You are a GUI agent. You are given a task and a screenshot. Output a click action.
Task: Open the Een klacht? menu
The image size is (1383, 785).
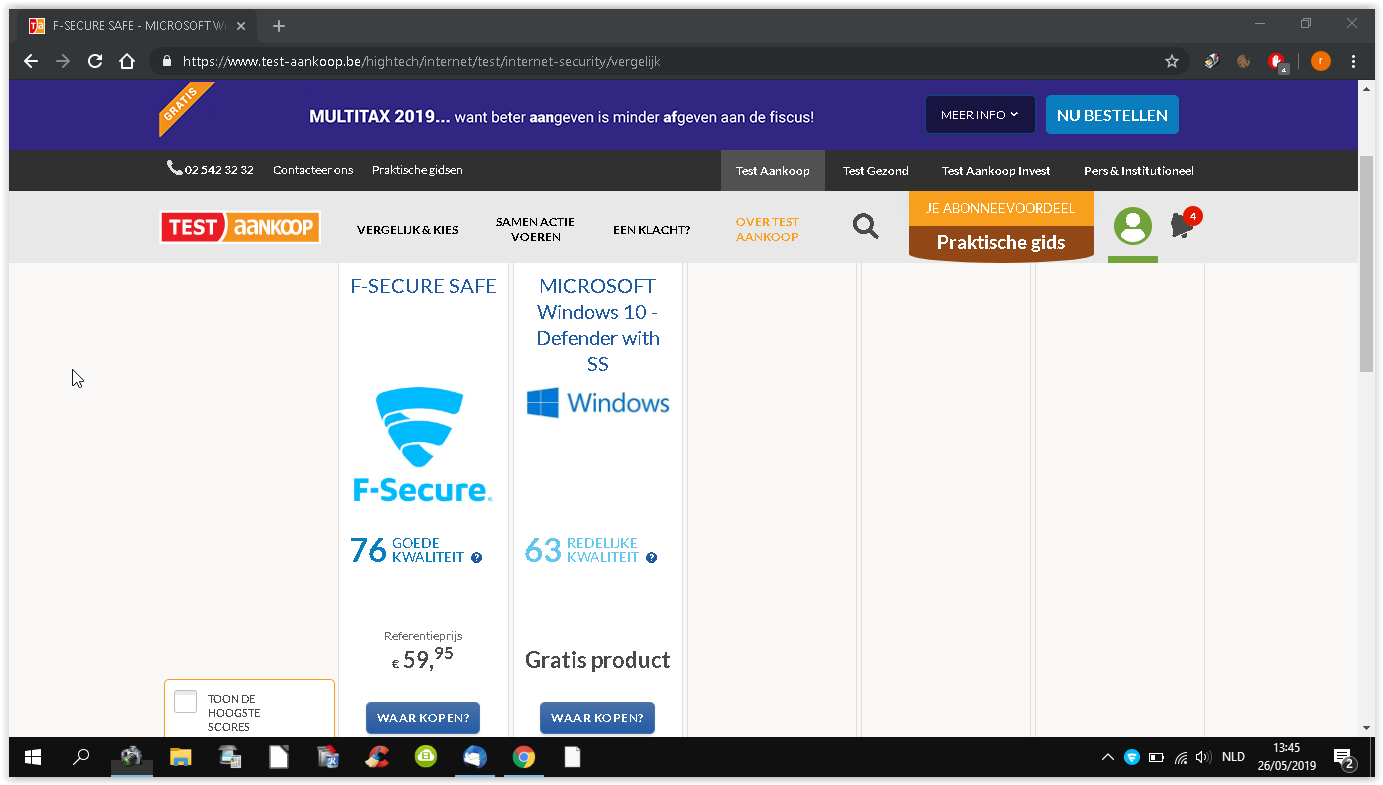point(652,230)
